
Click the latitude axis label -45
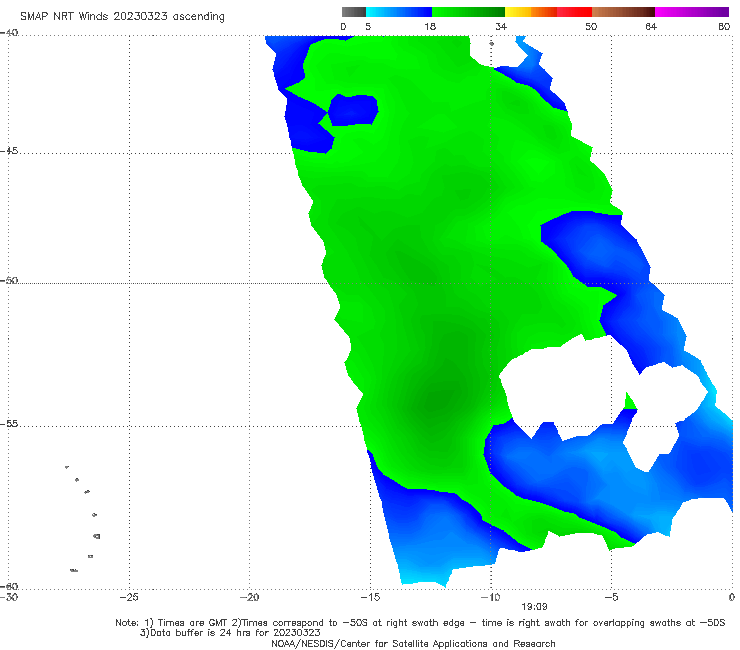click(x=9, y=151)
